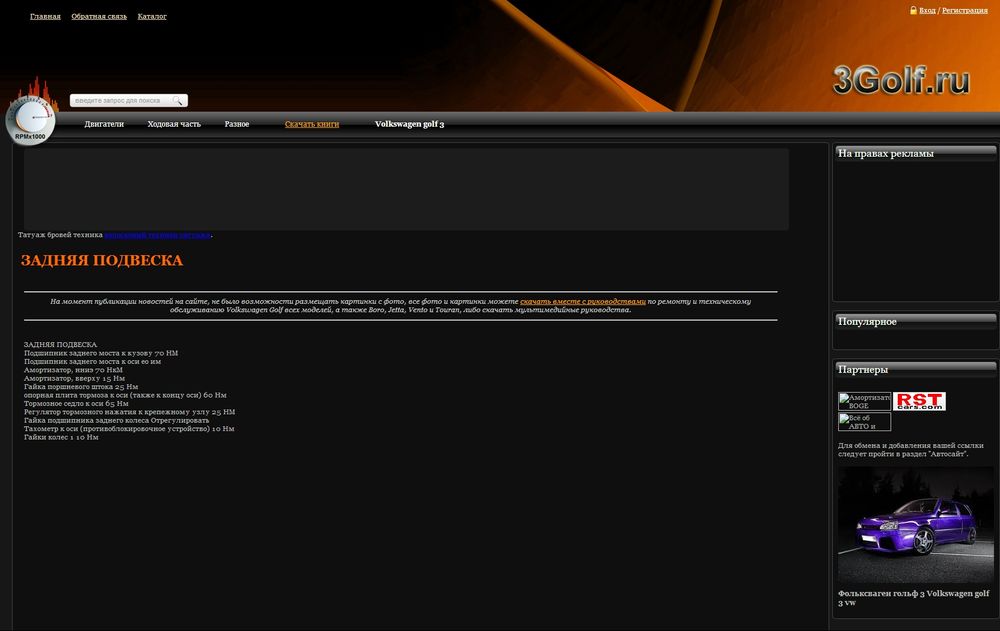Open the Ходовая часть menu item
The width and height of the screenshot is (1000, 631).
174,124
